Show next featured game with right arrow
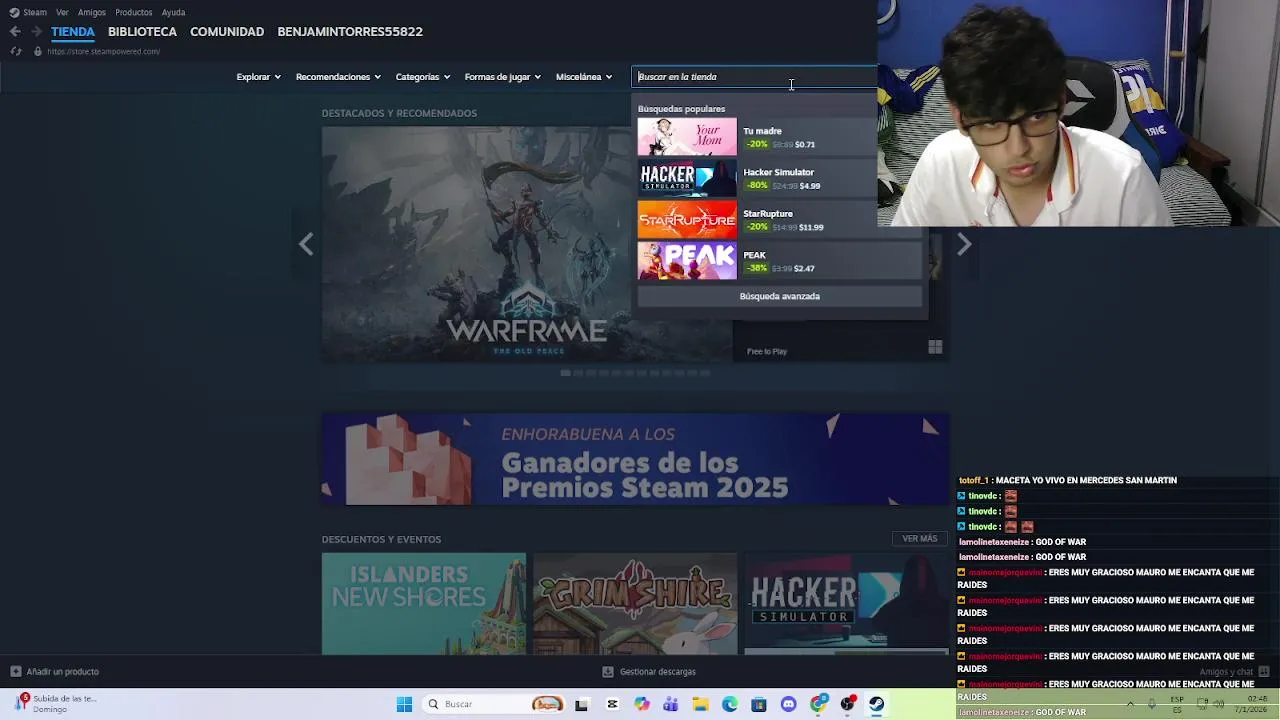 (964, 244)
